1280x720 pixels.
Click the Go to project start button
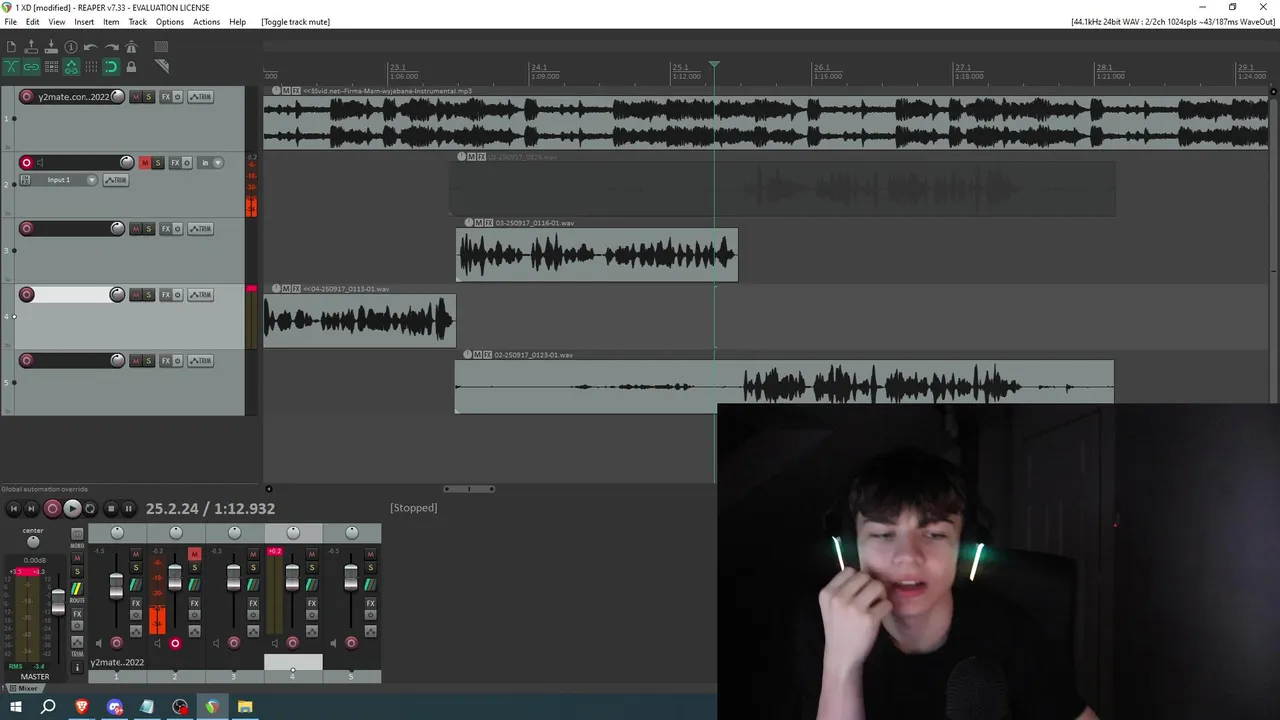13,509
